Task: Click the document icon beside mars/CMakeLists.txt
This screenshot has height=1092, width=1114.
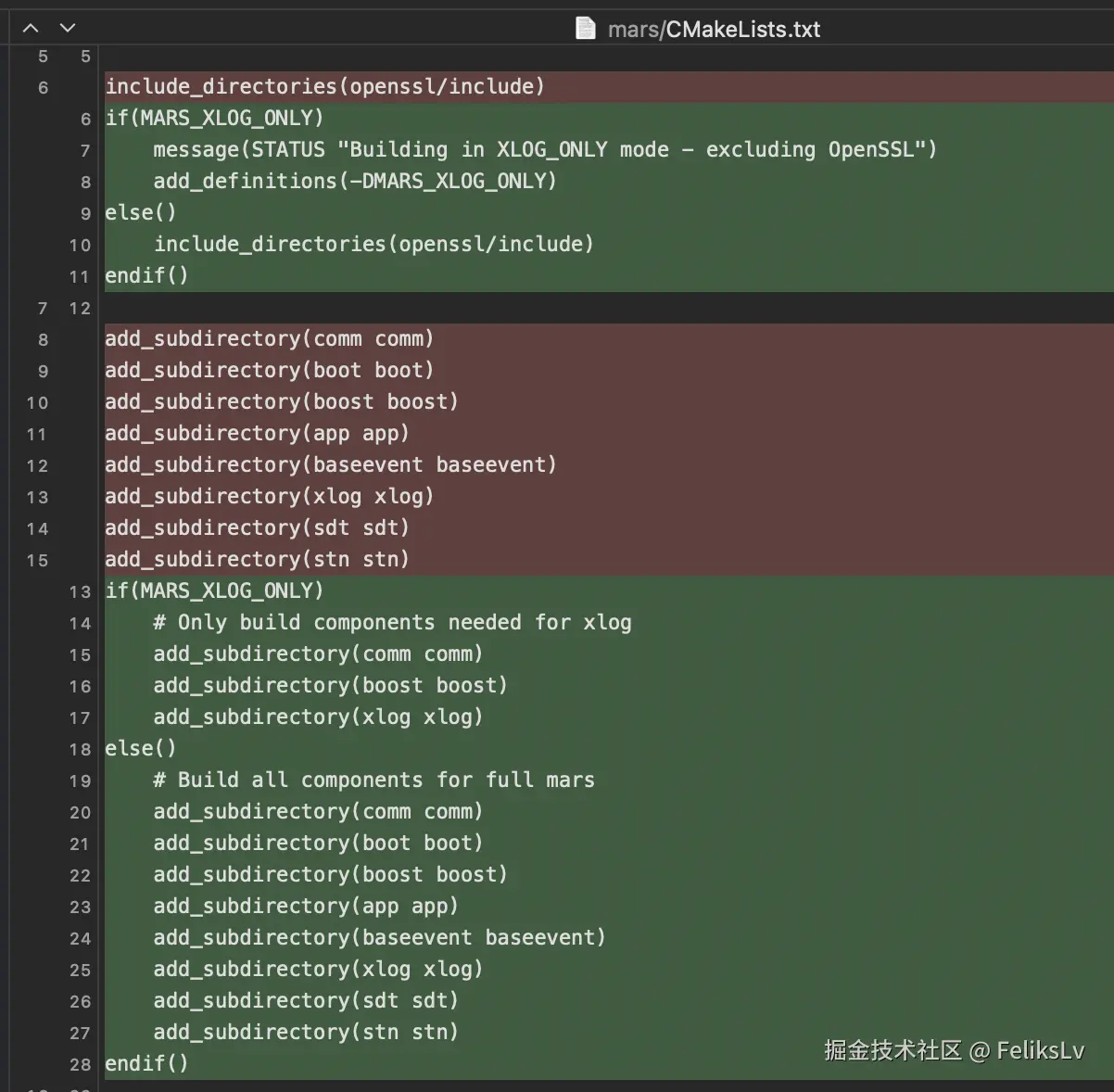Action: click(x=585, y=29)
